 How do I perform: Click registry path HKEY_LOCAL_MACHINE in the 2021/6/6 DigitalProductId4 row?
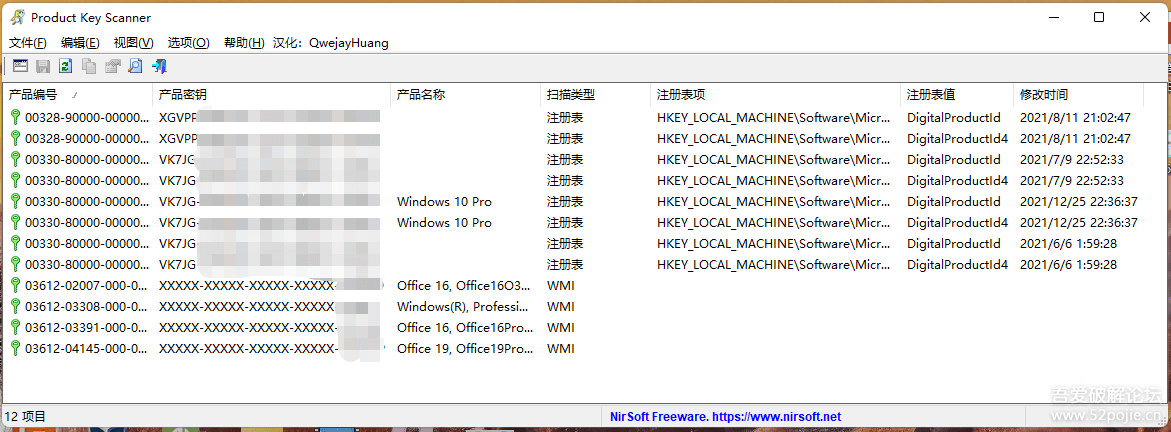point(774,265)
